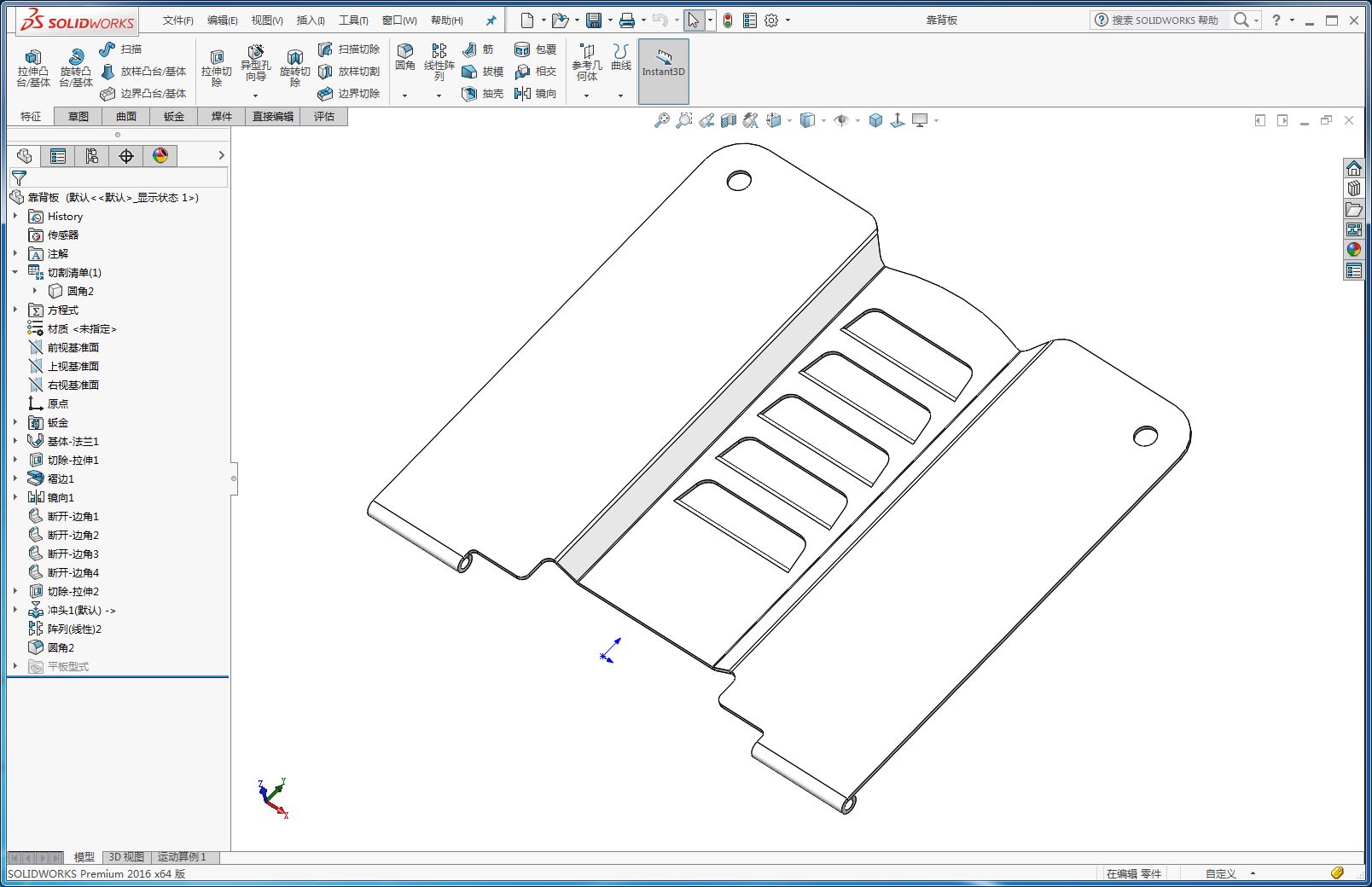Expand the 圆角2 cut list body node

coord(35,292)
